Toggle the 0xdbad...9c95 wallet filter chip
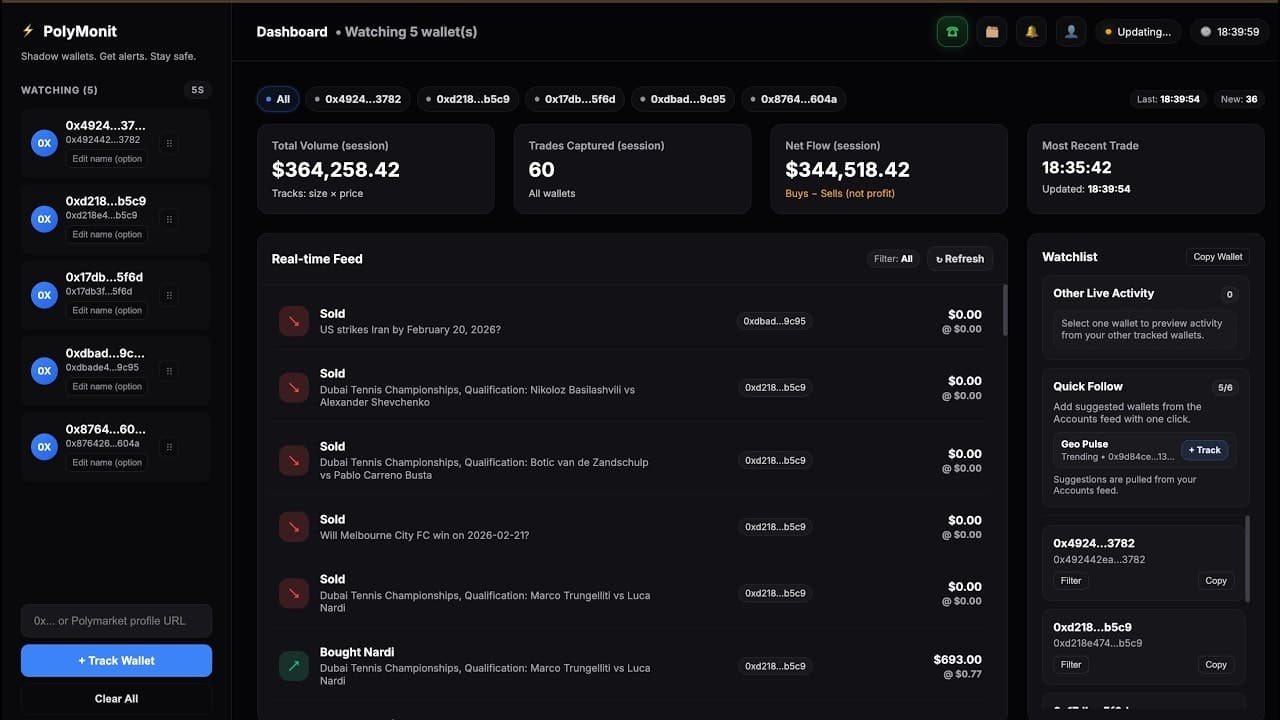 click(683, 99)
